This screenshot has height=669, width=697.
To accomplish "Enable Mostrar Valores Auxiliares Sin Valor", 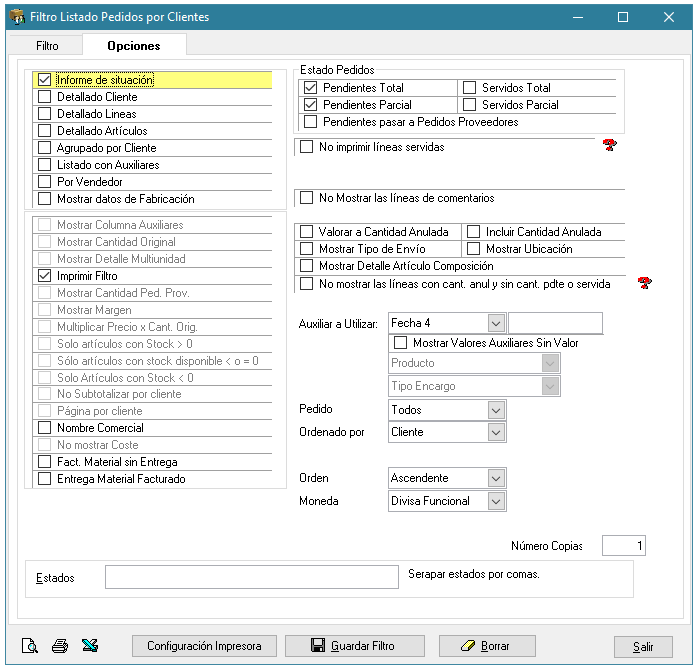I will 401,343.
